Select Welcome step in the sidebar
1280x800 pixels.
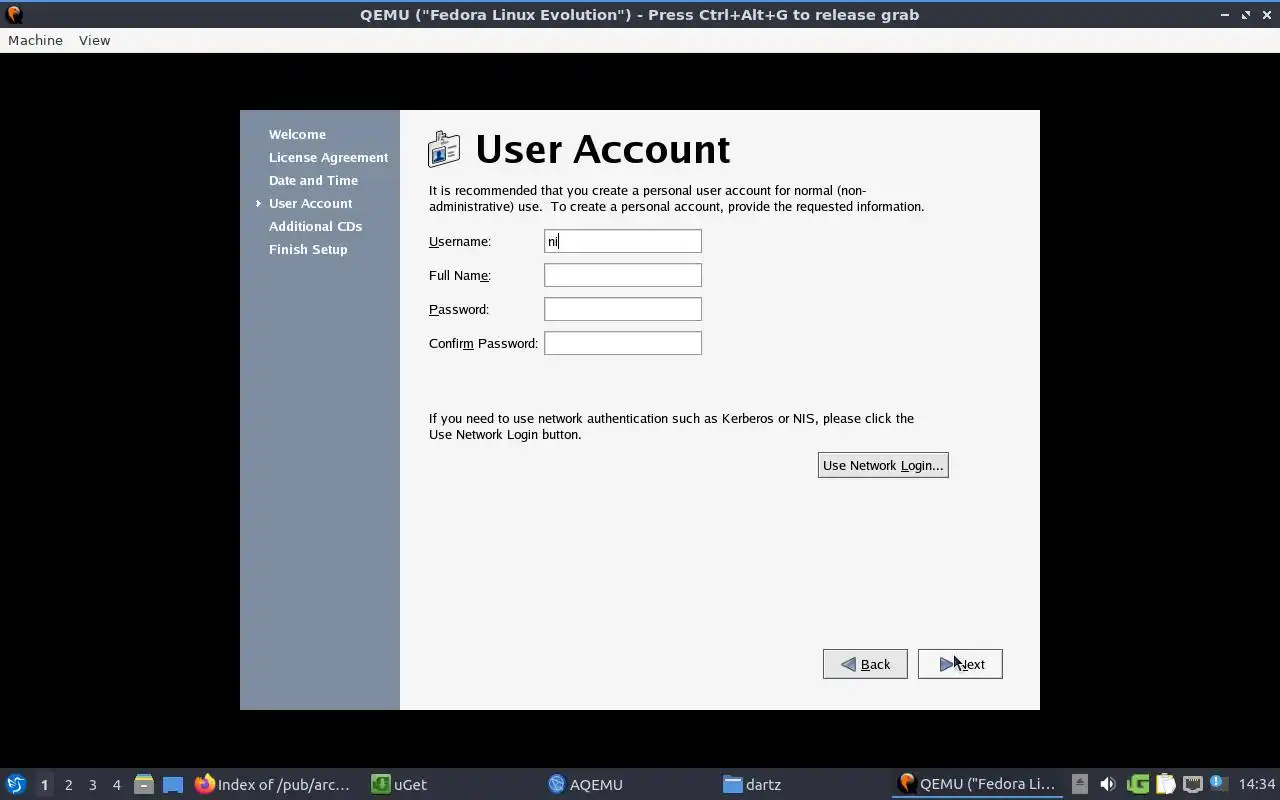pos(297,134)
